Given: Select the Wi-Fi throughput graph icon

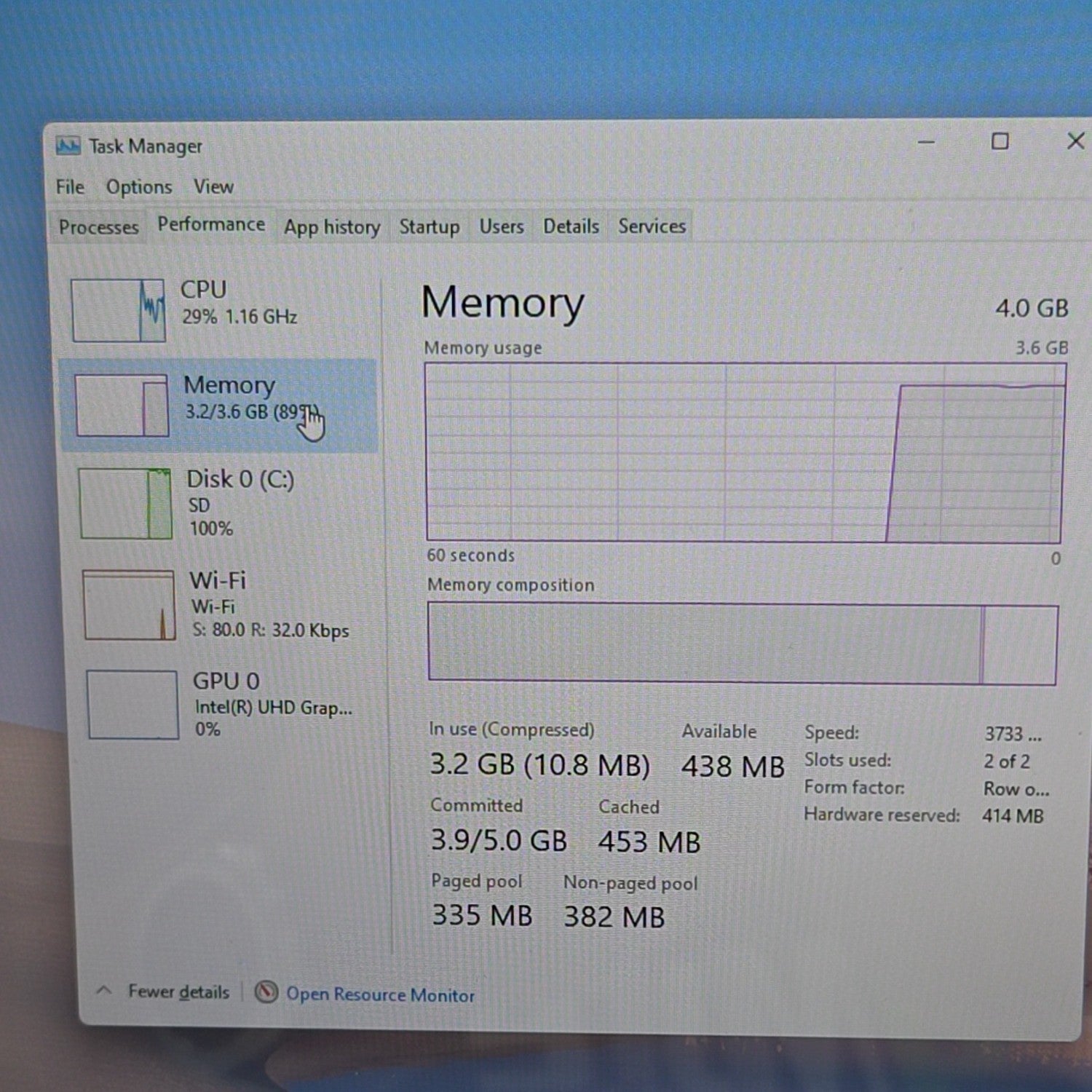Looking at the screenshot, I should point(130,605).
